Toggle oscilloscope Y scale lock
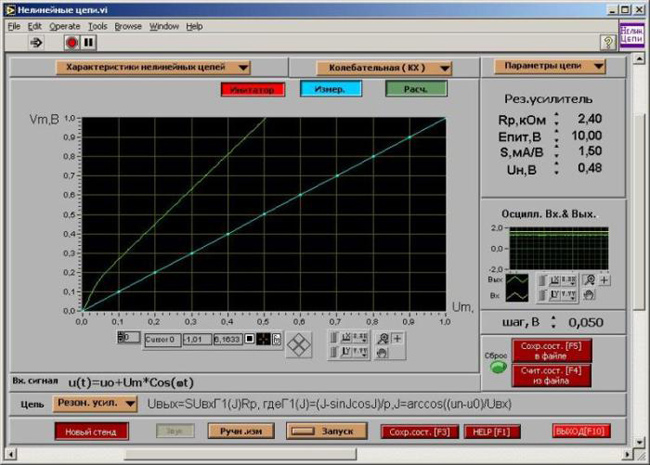The height and width of the screenshot is (465, 650). coord(542,295)
